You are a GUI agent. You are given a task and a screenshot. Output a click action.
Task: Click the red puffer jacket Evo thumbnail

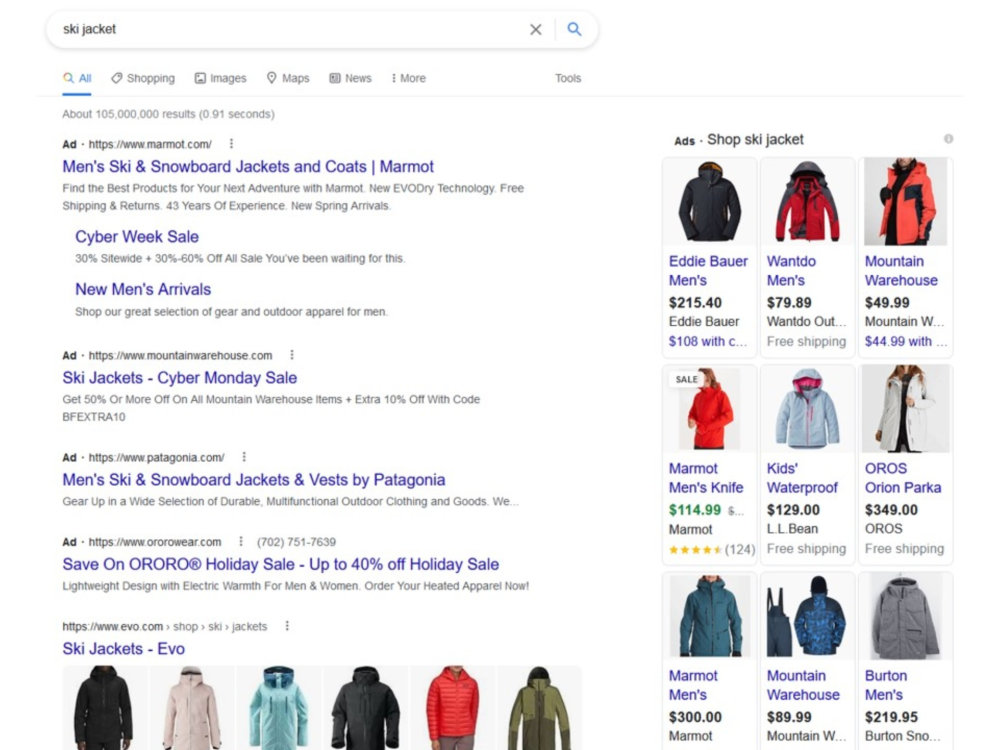click(452, 707)
